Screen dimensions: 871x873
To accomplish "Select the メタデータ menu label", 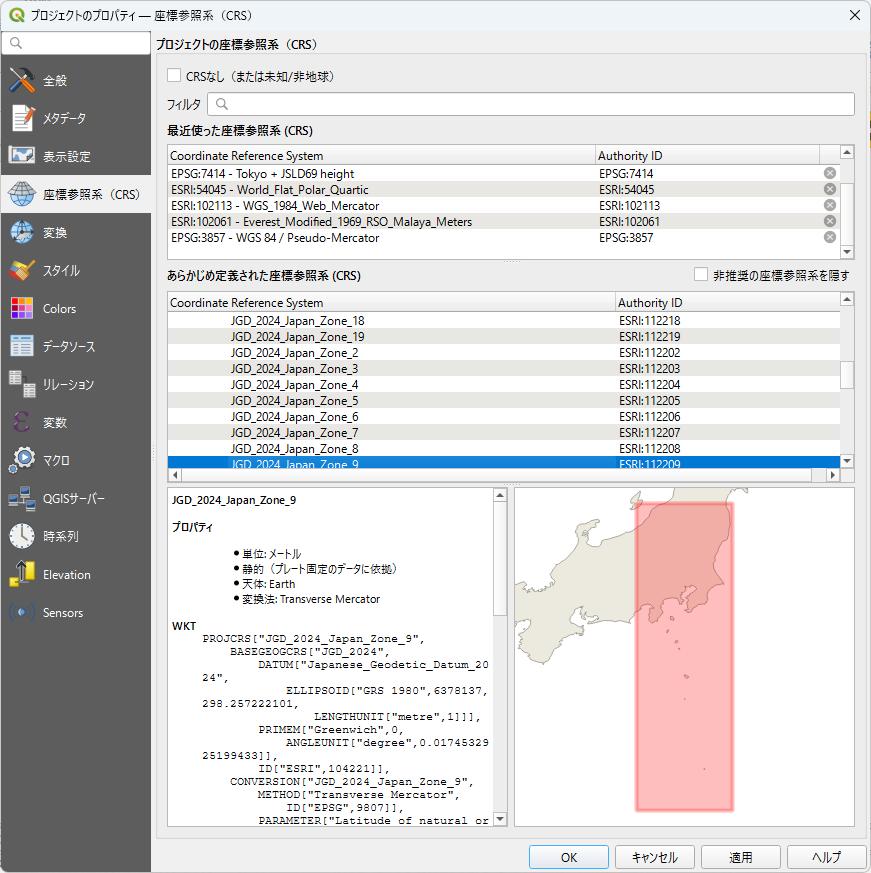I will pyautogui.click(x=65, y=119).
